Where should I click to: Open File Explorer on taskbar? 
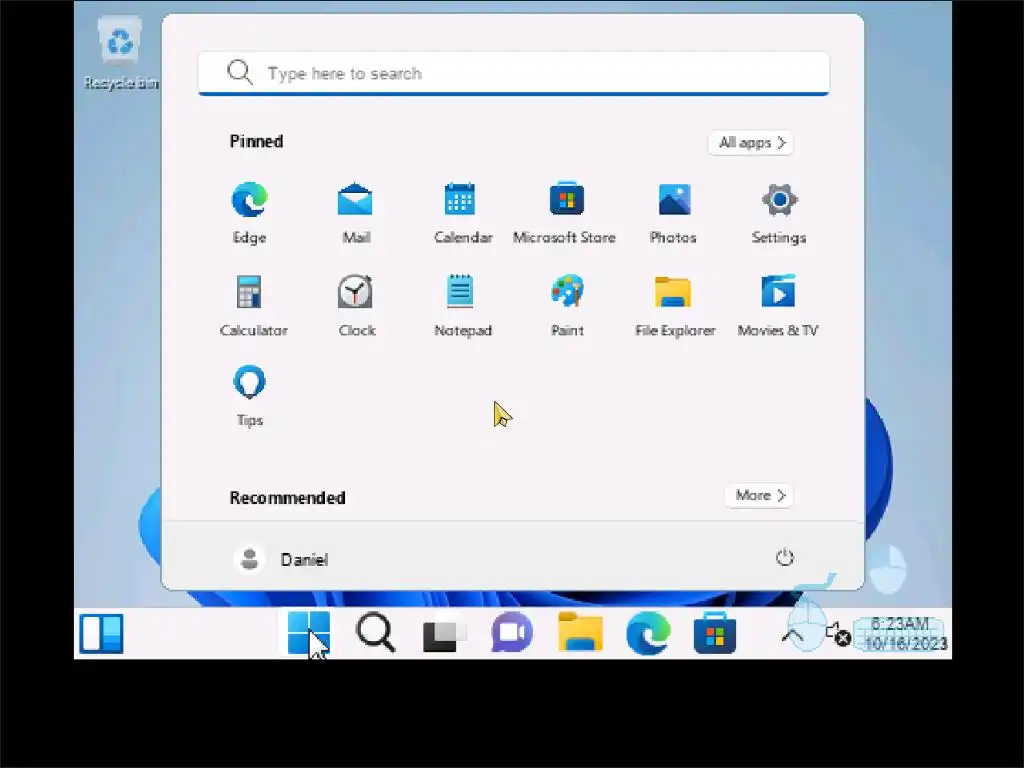[580, 633]
